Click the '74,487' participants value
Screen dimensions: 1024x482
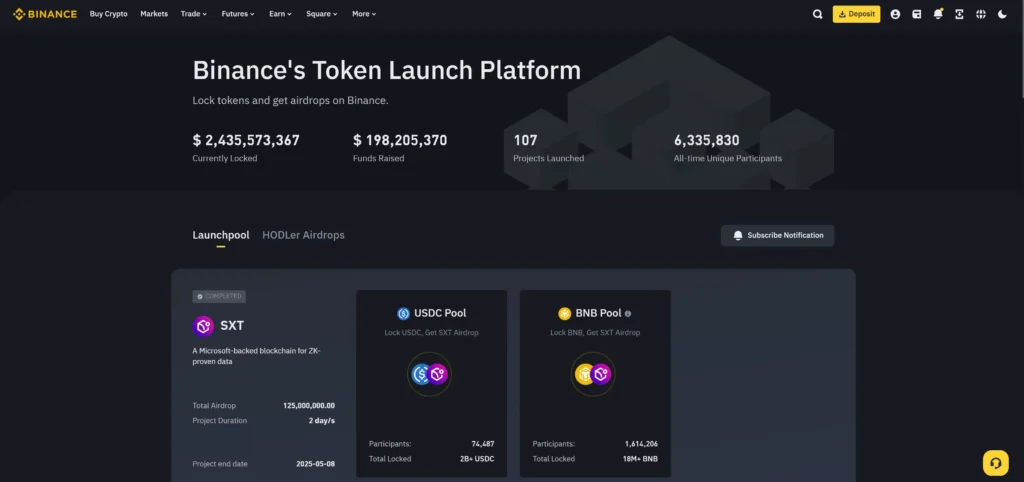[483, 444]
